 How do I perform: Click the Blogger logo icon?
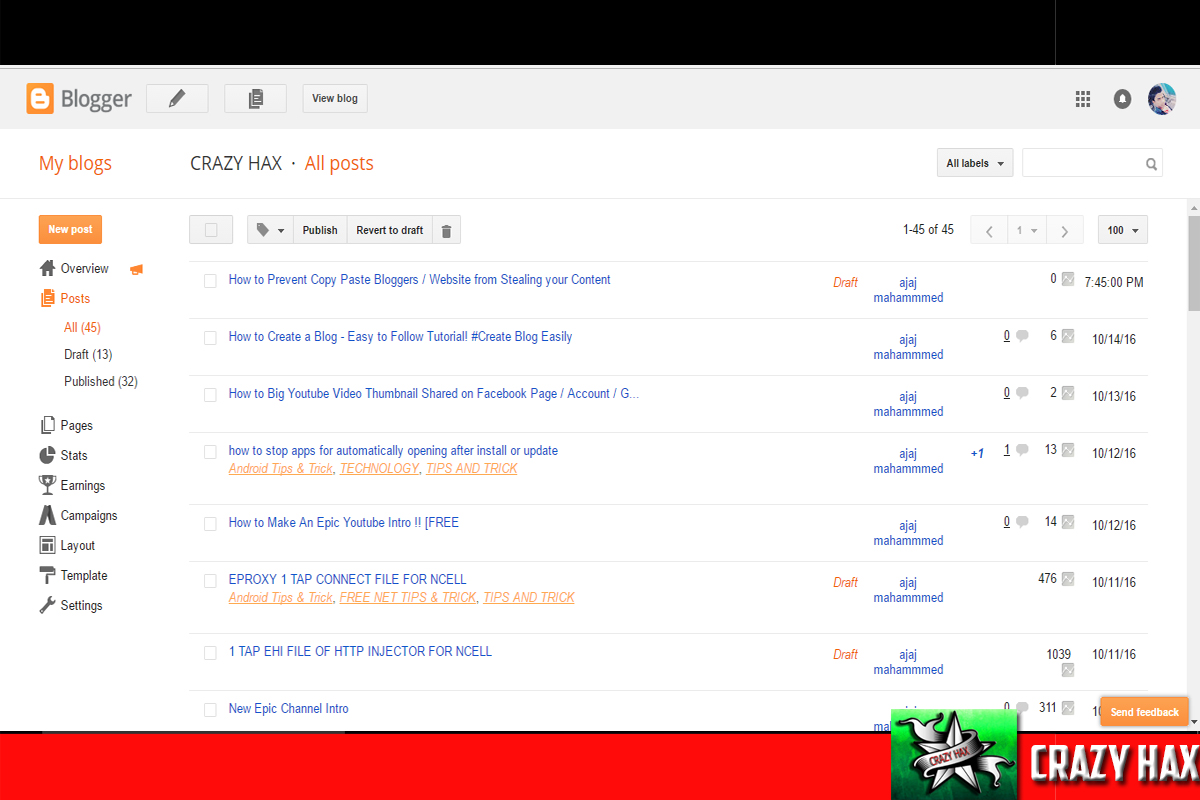click(x=40, y=98)
